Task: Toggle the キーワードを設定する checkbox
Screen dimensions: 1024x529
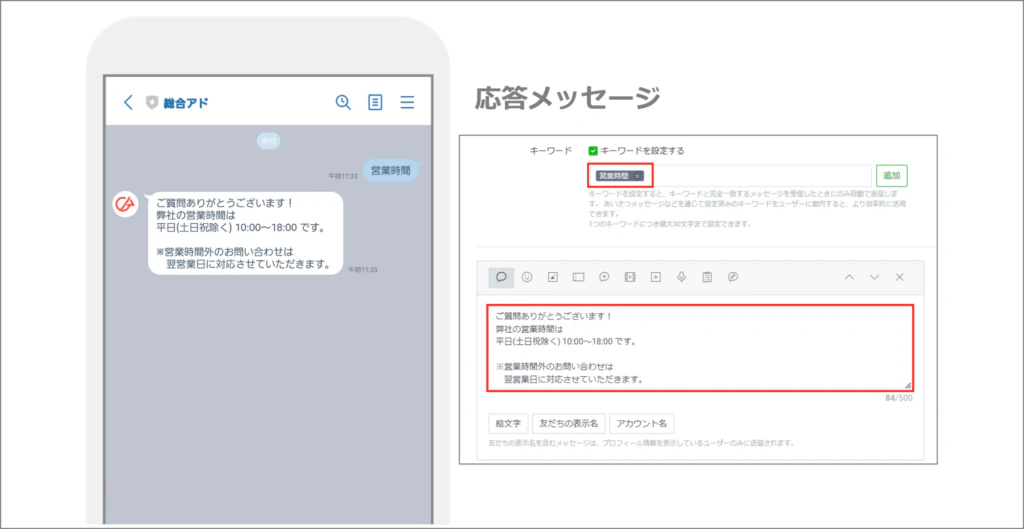Action: [x=593, y=151]
